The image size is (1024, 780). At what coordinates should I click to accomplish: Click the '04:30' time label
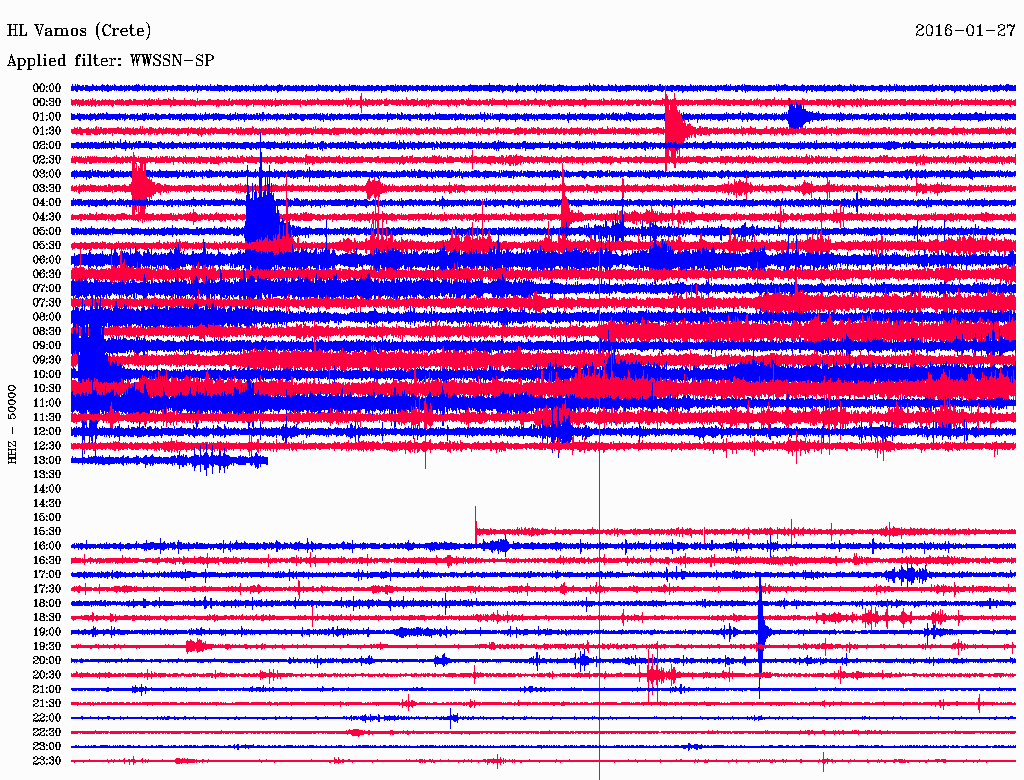47,217
